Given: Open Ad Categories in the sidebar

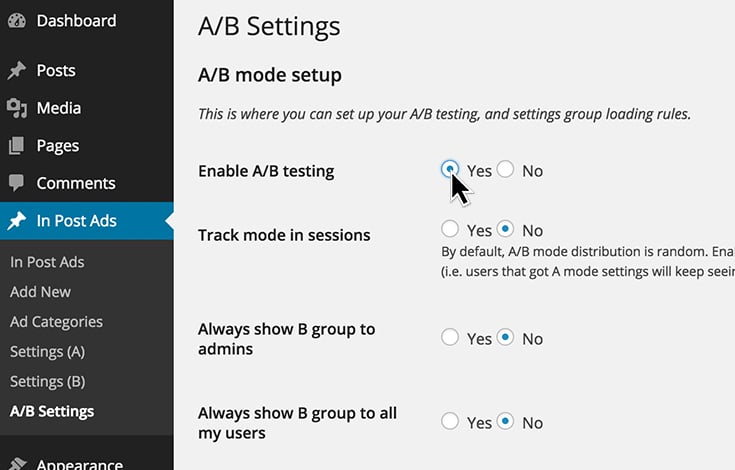Looking at the screenshot, I should pos(56,322).
